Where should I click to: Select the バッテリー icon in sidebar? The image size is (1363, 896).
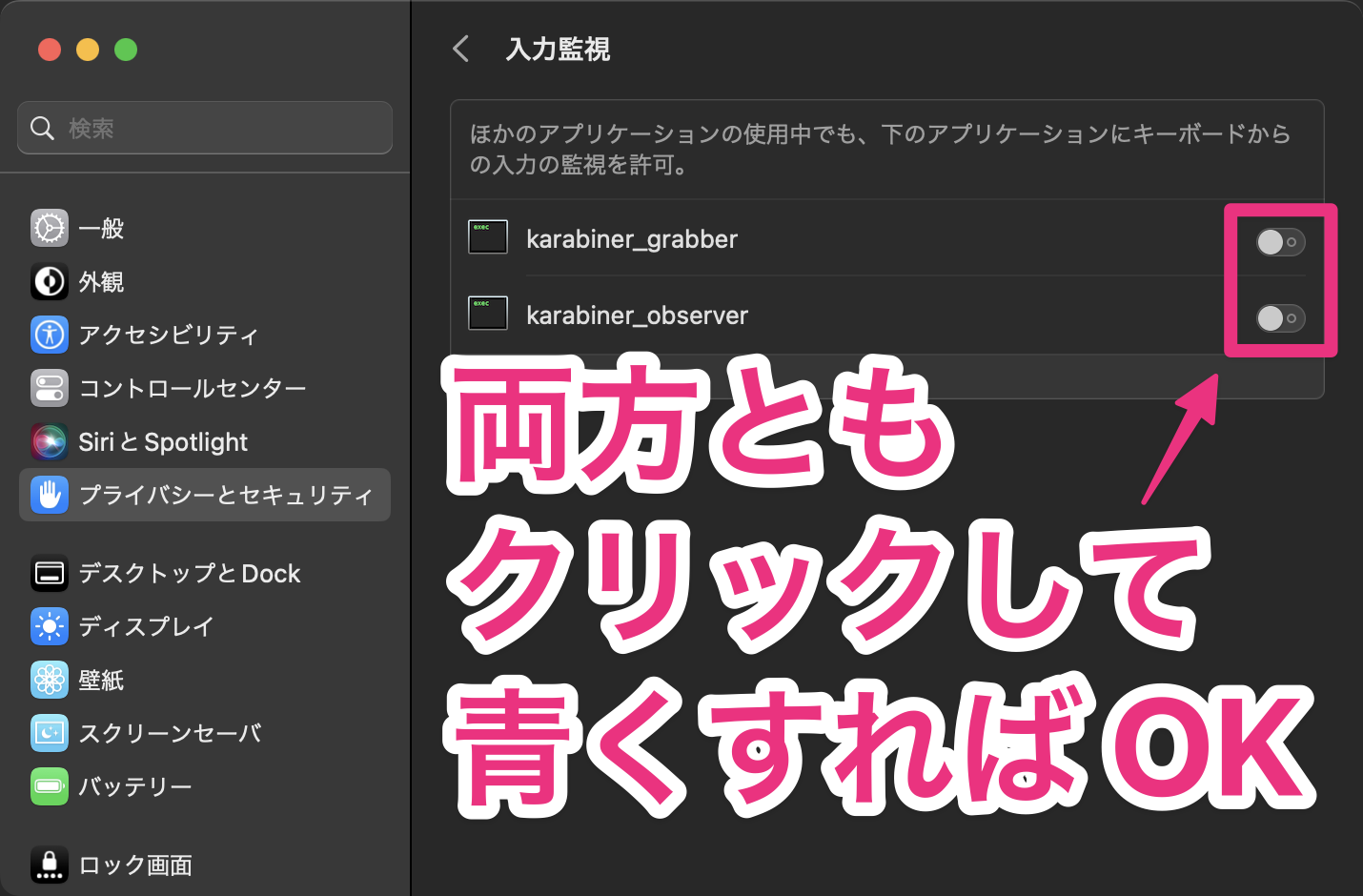[x=49, y=786]
